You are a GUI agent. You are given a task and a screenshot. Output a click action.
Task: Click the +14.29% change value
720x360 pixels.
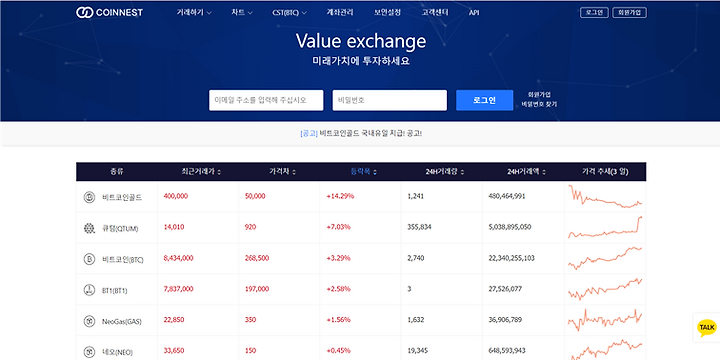click(340, 196)
